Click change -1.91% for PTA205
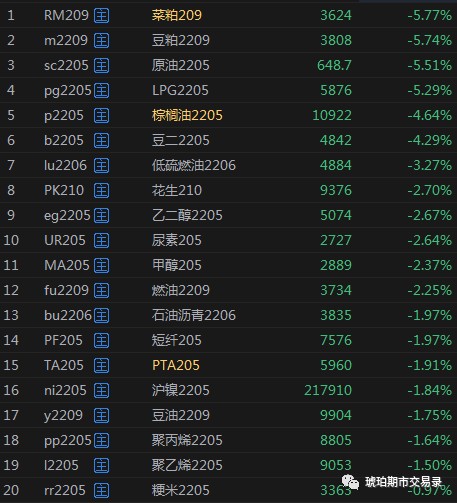The width and height of the screenshot is (457, 503). click(430, 365)
